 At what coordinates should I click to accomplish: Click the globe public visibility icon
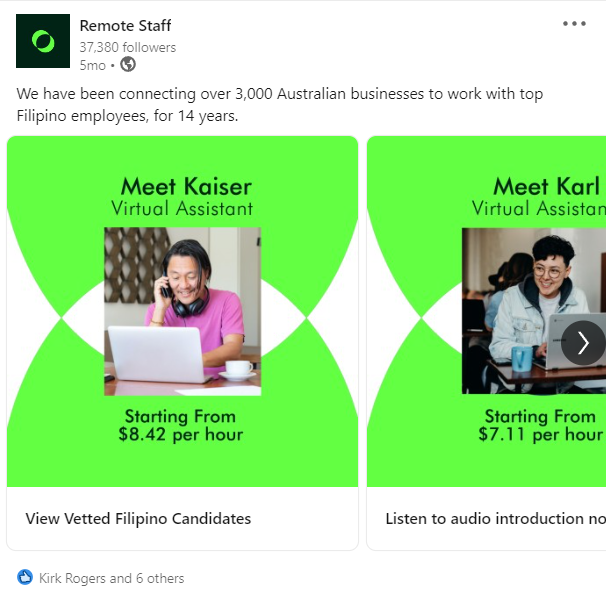tap(128, 65)
